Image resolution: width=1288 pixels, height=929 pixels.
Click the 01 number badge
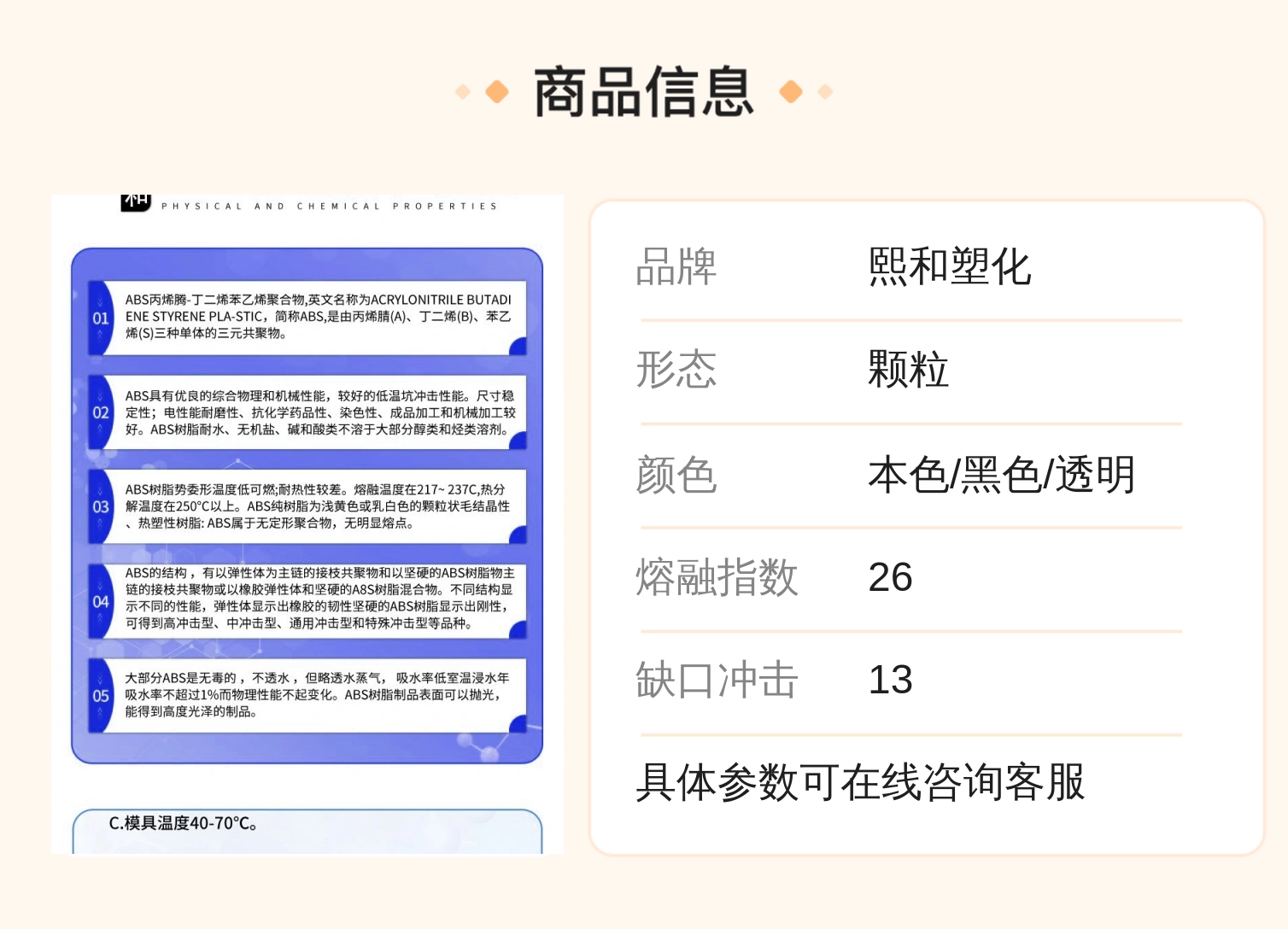101,318
